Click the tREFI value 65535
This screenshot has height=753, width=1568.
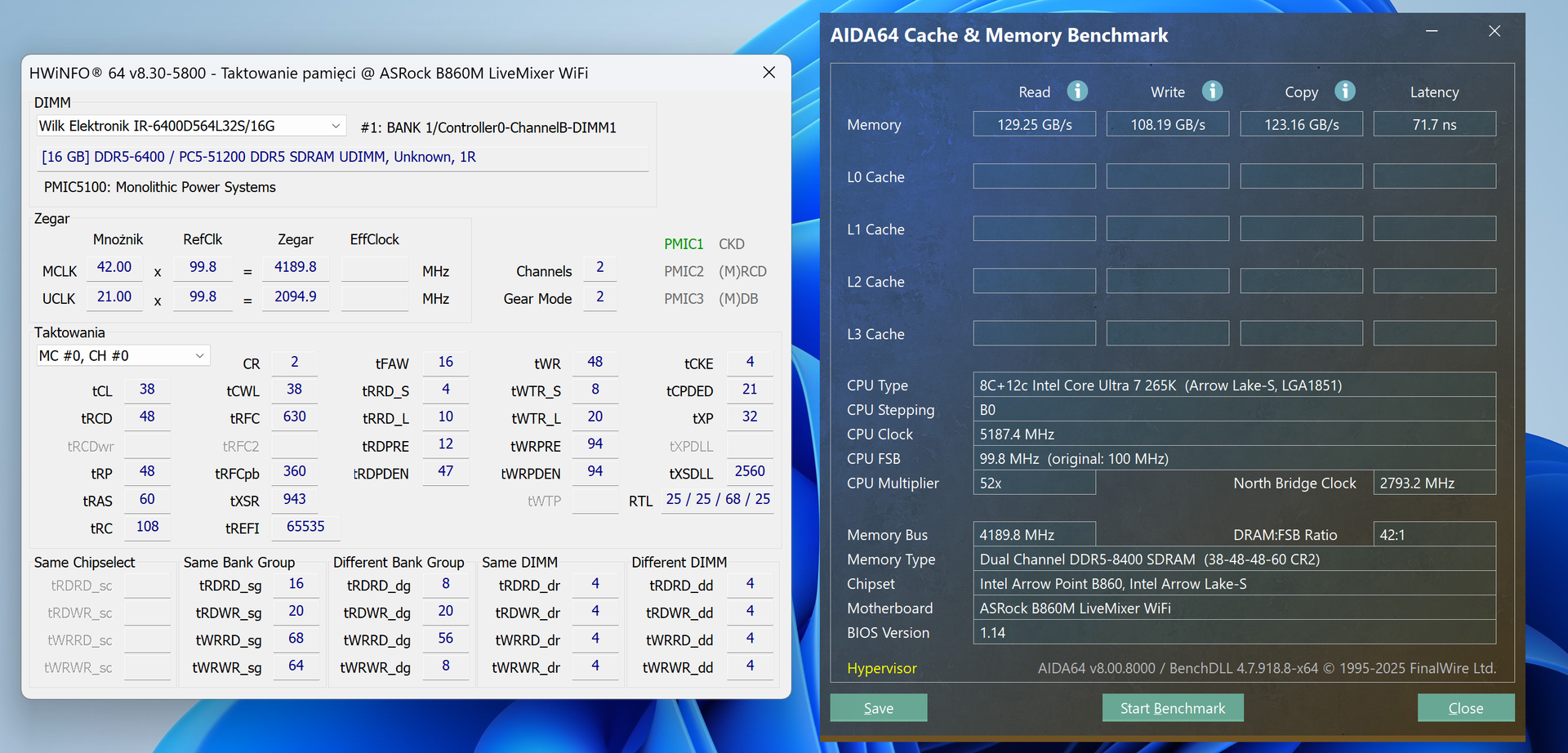(x=305, y=527)
